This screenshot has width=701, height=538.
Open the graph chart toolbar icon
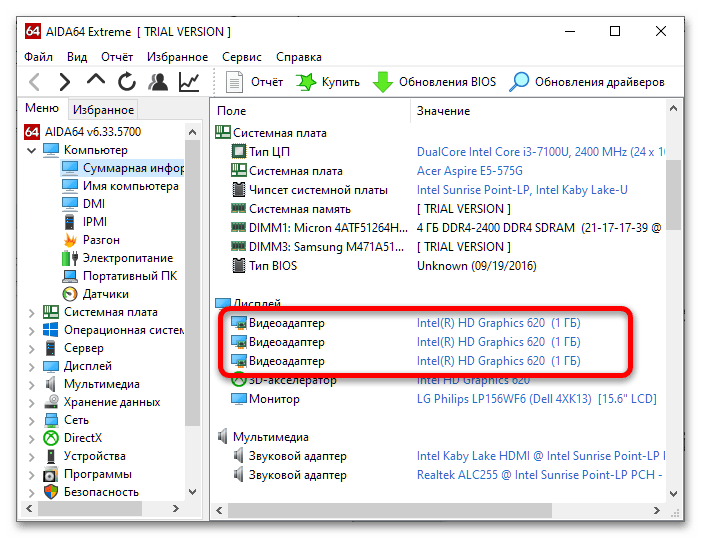[189, 82]
